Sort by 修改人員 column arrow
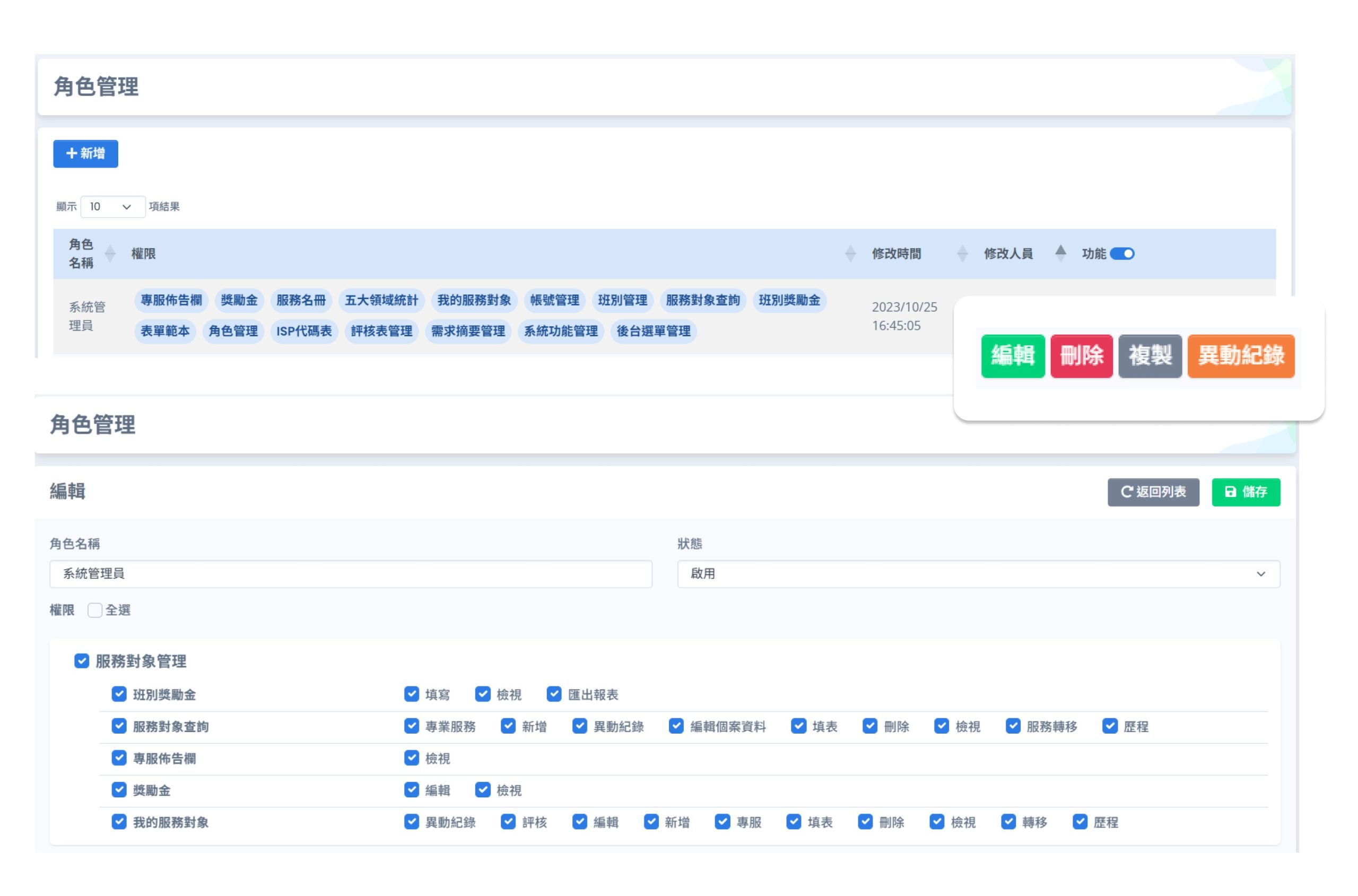The width and height of the screenshot is (1358, 896). point(1060,253)
